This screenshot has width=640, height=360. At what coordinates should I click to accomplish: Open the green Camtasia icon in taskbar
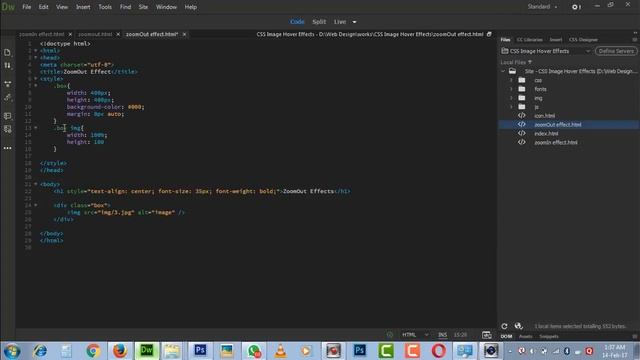[386, 351]
